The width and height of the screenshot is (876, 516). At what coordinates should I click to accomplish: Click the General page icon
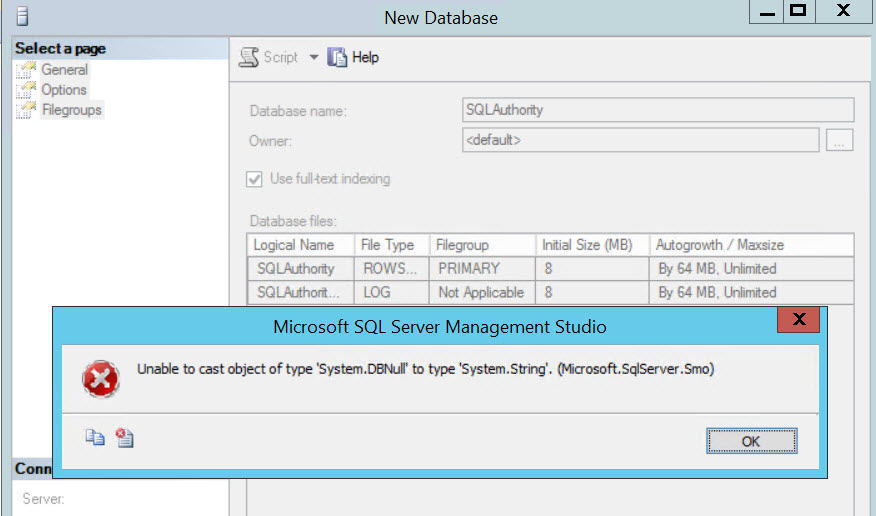[26, 70]
